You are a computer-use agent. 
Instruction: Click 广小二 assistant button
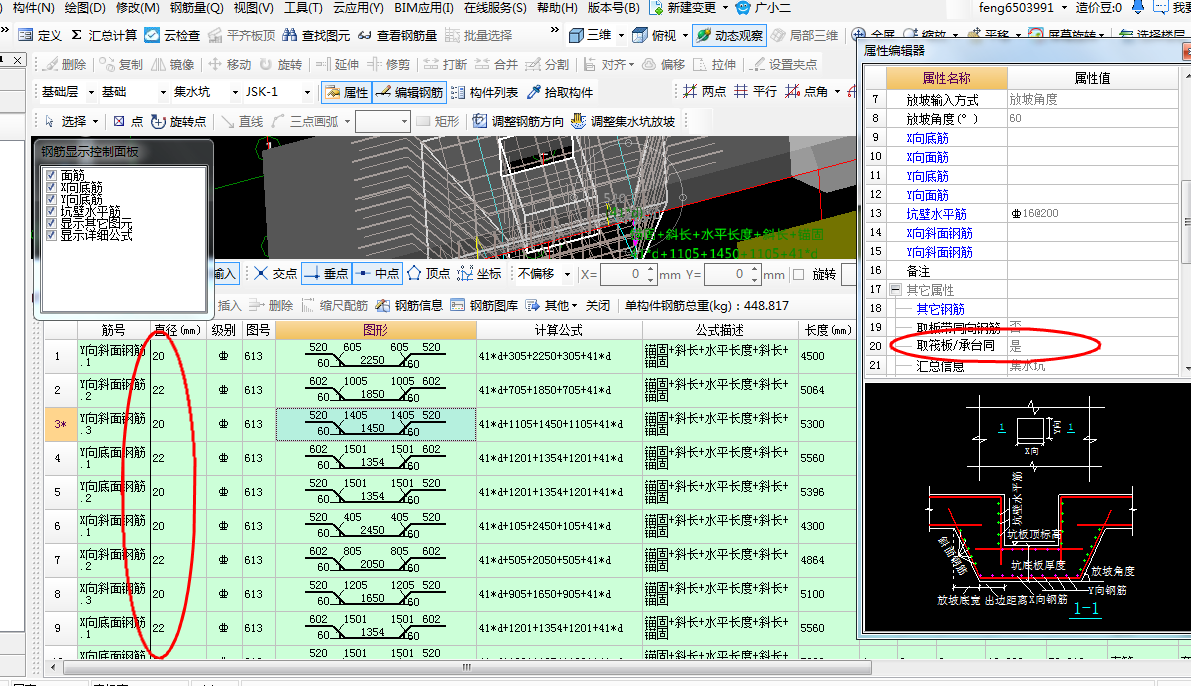coord(763,8)
